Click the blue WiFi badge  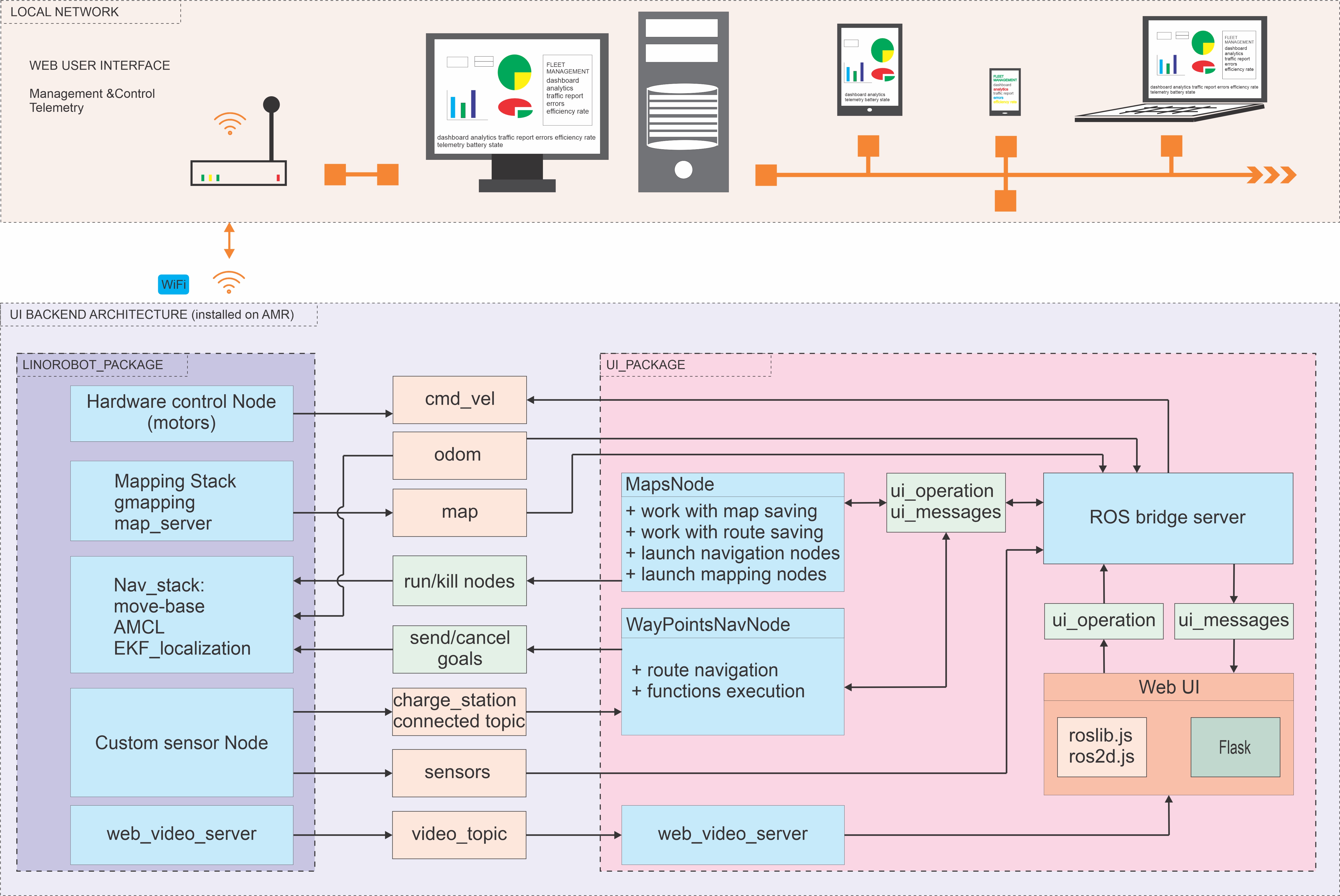pos(173,285)
